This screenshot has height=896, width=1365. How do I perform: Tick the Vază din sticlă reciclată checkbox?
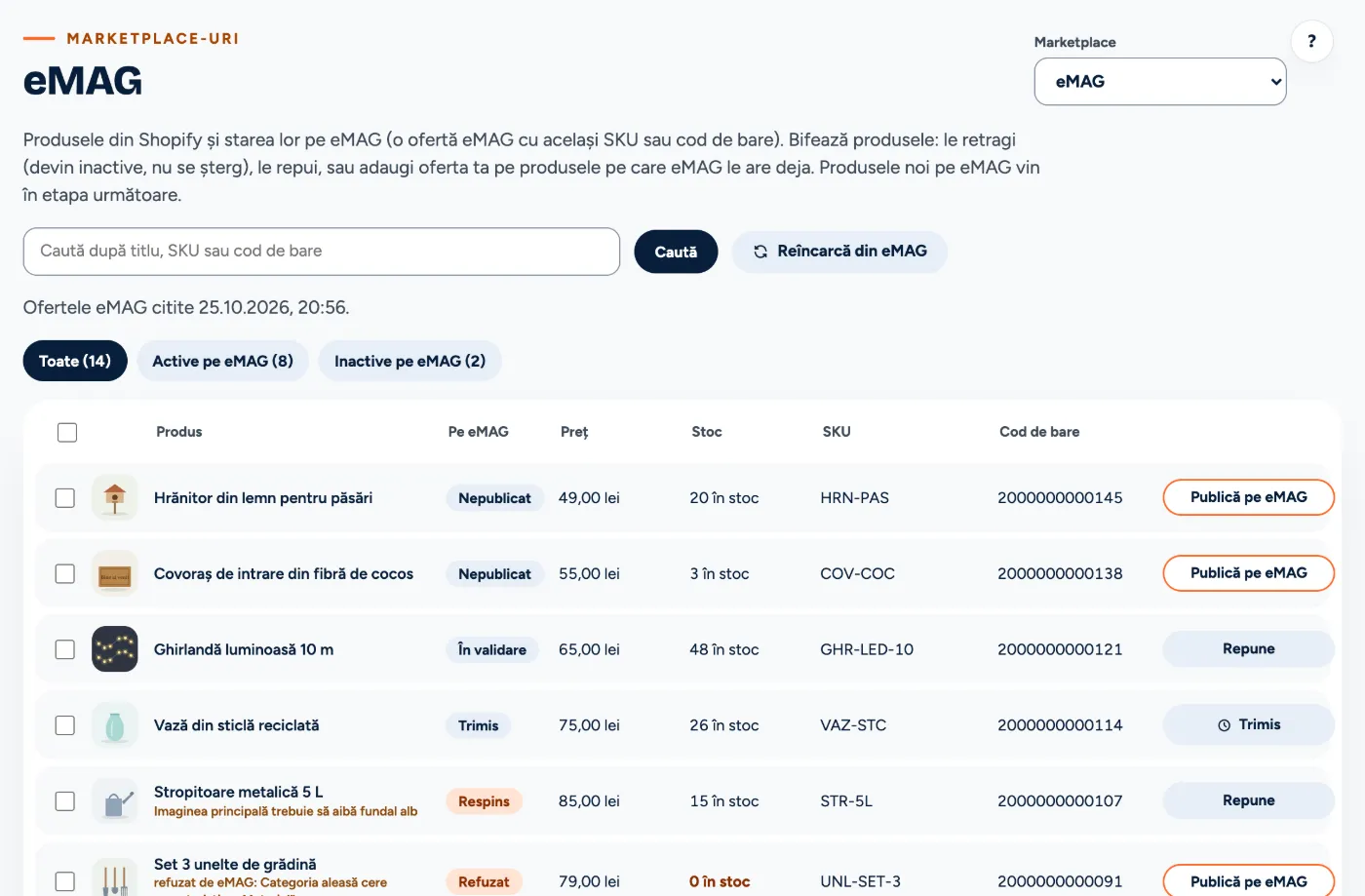[x=65, y=725]
